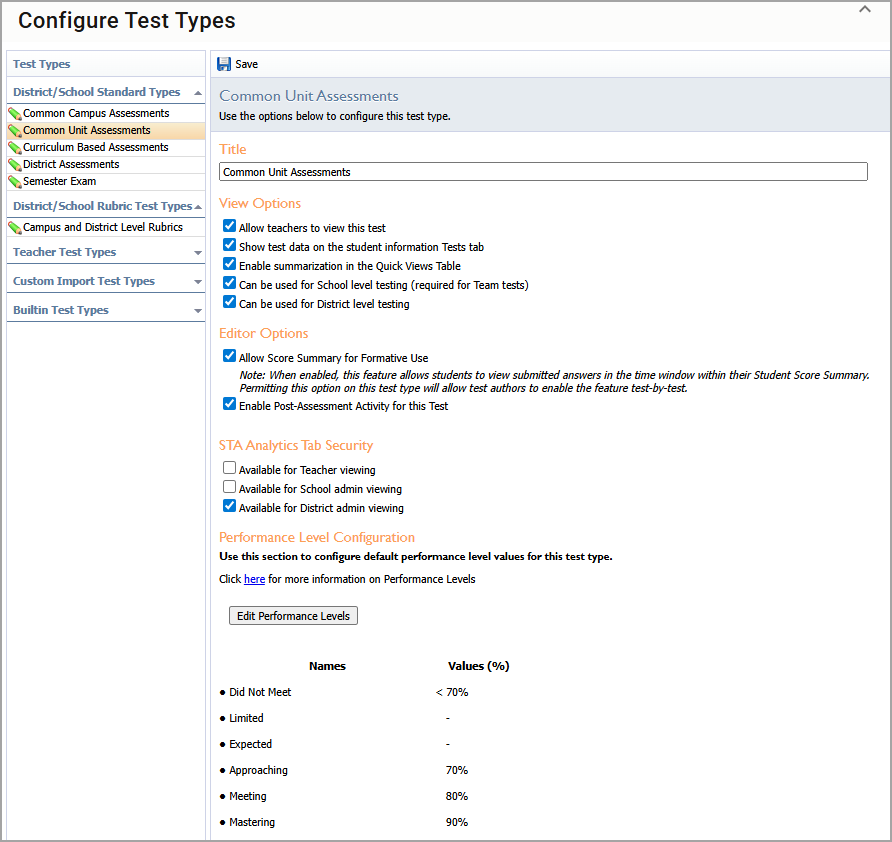This screenshot has width=892, height=842.
Task: Select Semester Exam test type
Action: (x=60, y=181)
